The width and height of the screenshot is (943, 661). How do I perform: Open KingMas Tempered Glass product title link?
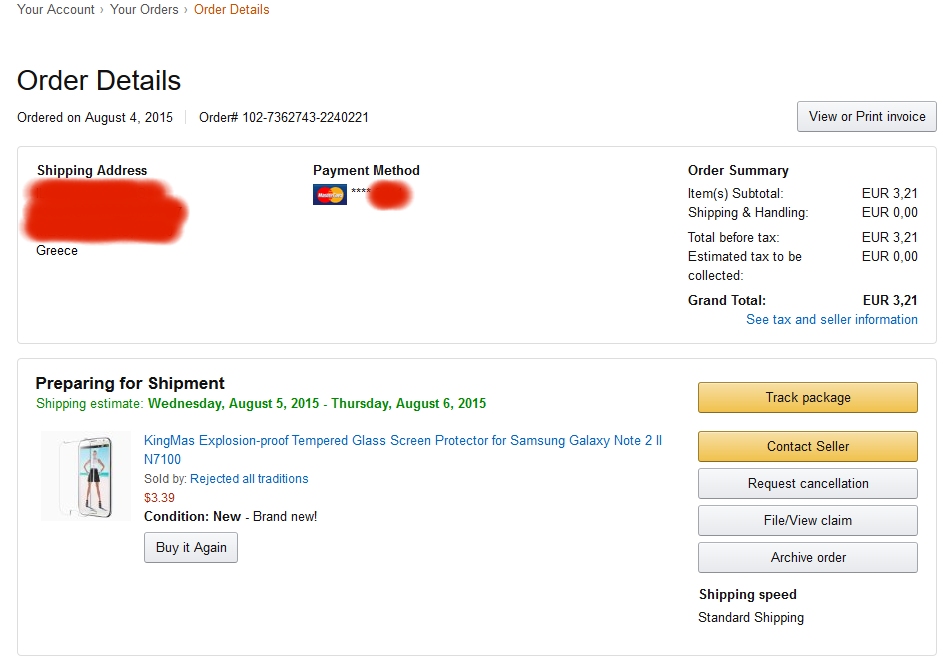tap(402, 450)
